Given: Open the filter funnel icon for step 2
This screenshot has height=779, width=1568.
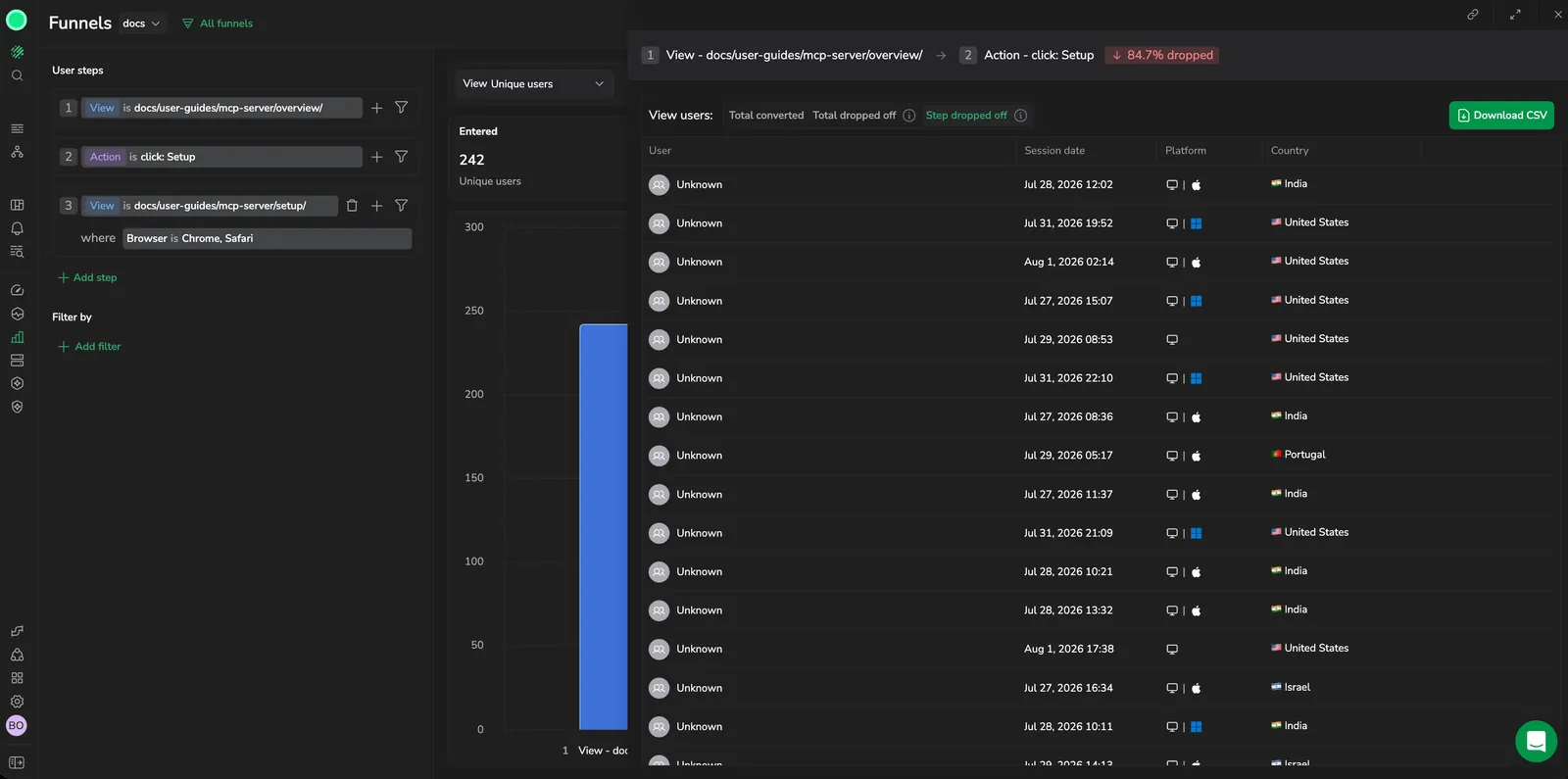Looking at the screenshot, I should [401, 157].
